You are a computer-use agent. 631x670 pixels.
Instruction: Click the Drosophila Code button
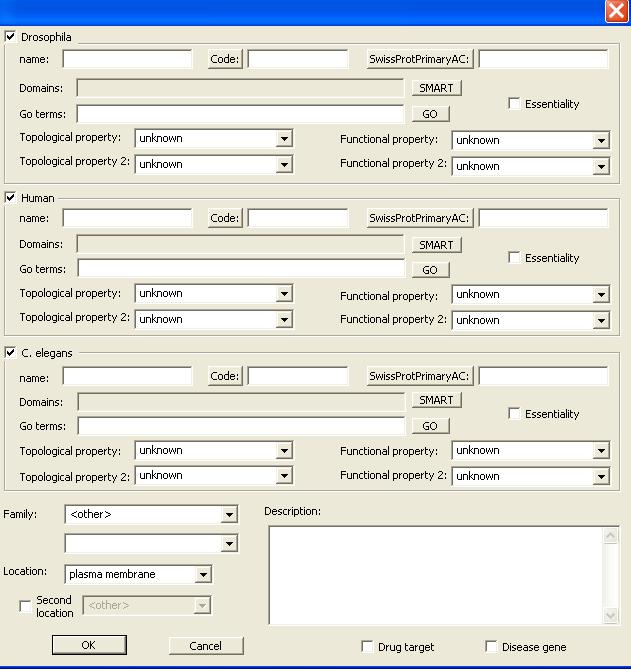tap(225, 59)
